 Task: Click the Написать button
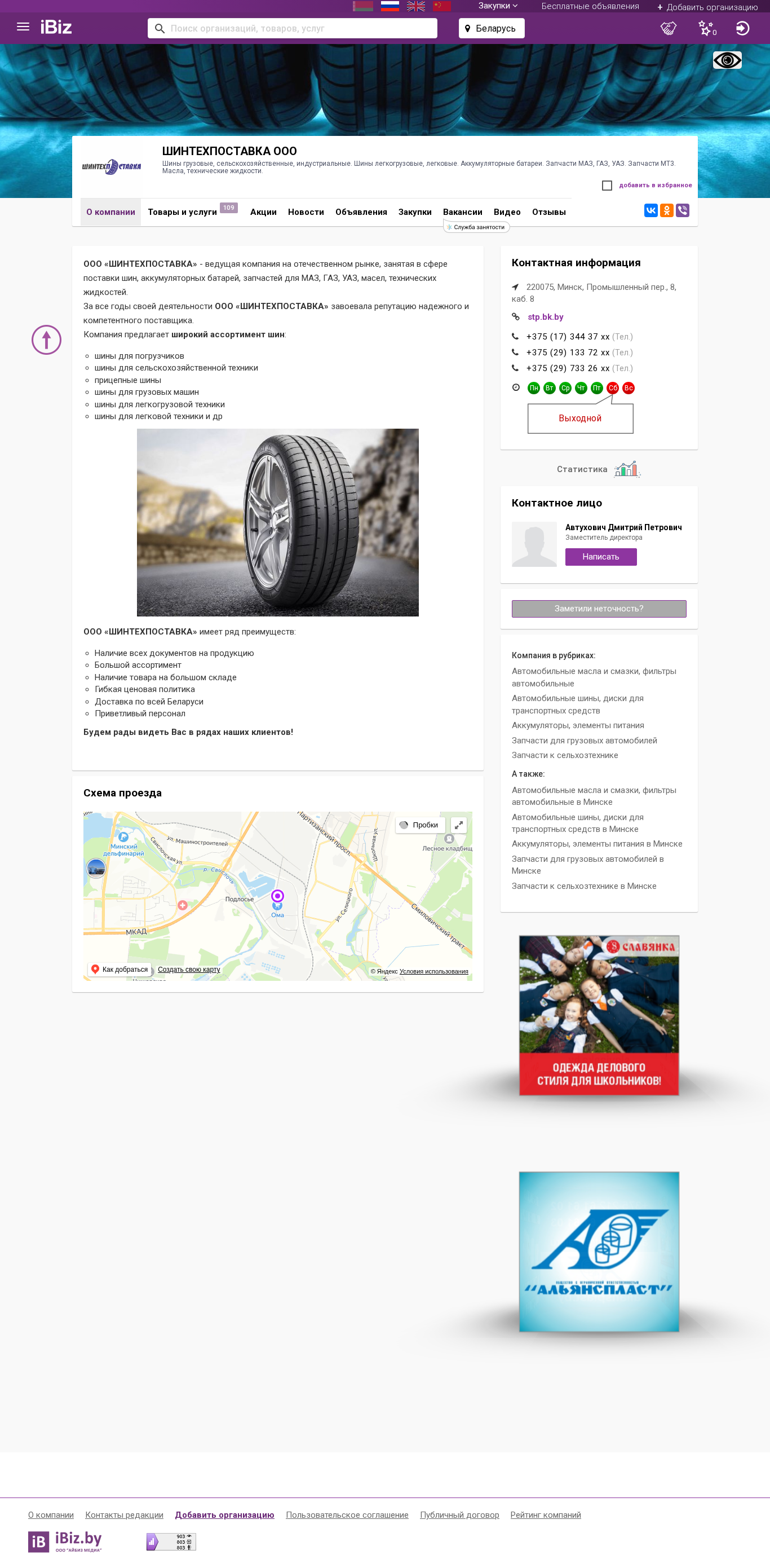[600, 557]
